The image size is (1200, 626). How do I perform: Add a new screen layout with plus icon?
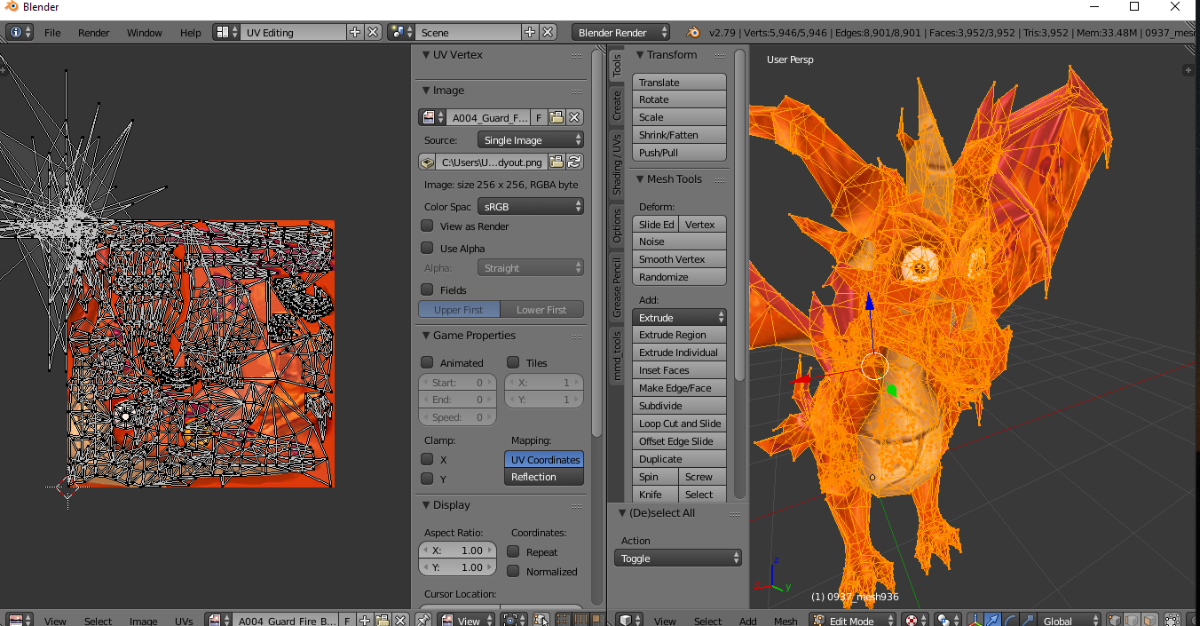coord(354,32)
